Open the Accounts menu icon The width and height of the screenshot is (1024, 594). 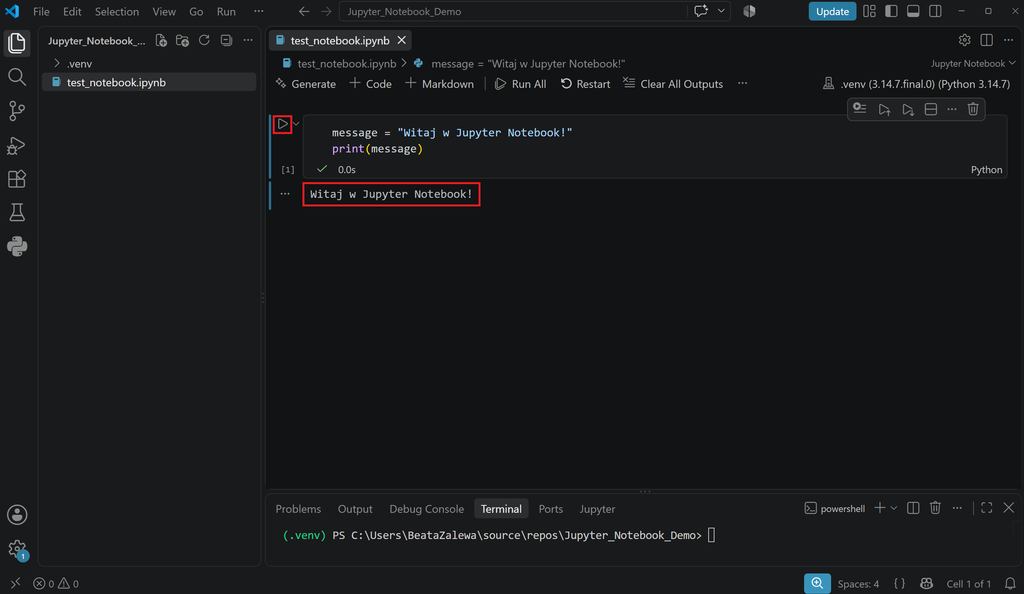tap(17, 514)
